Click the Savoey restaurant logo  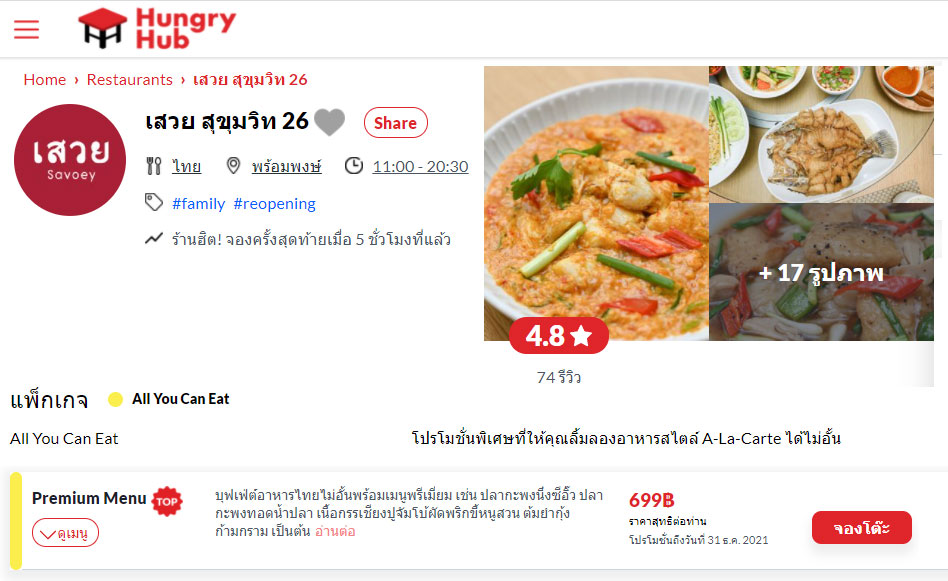pos(70,160)
